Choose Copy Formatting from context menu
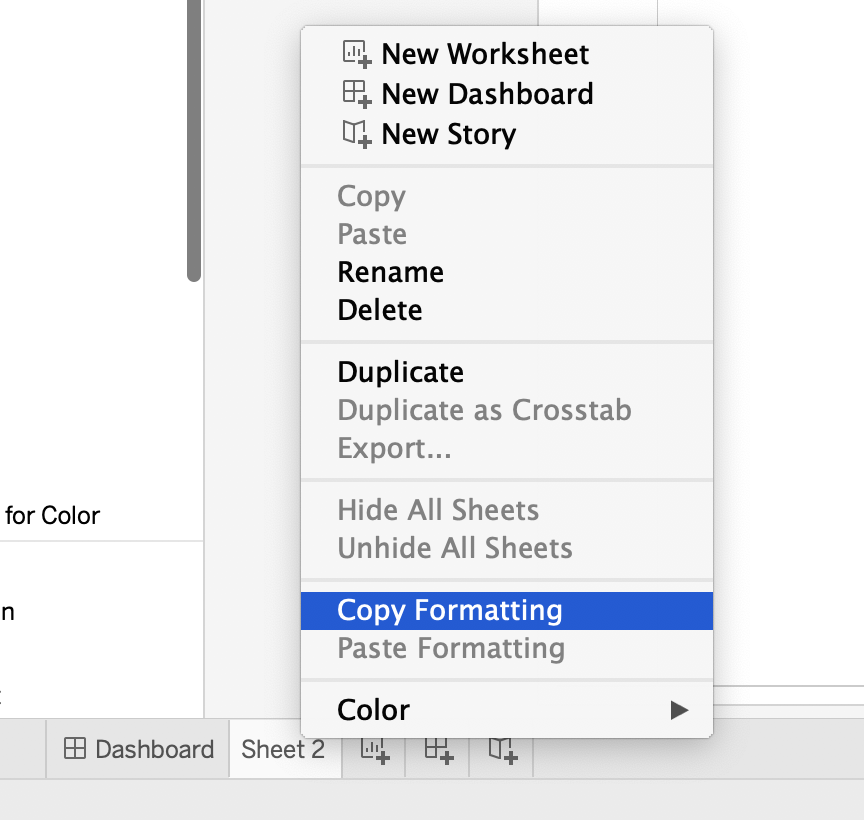 coord(450,610)
